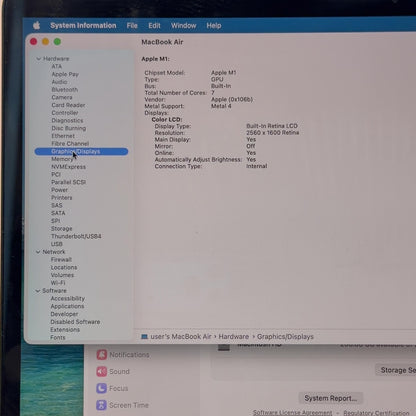Click the Metal 4 value
Image resolution: width=416 pixels, height=416 pixels.
[221, 106]
